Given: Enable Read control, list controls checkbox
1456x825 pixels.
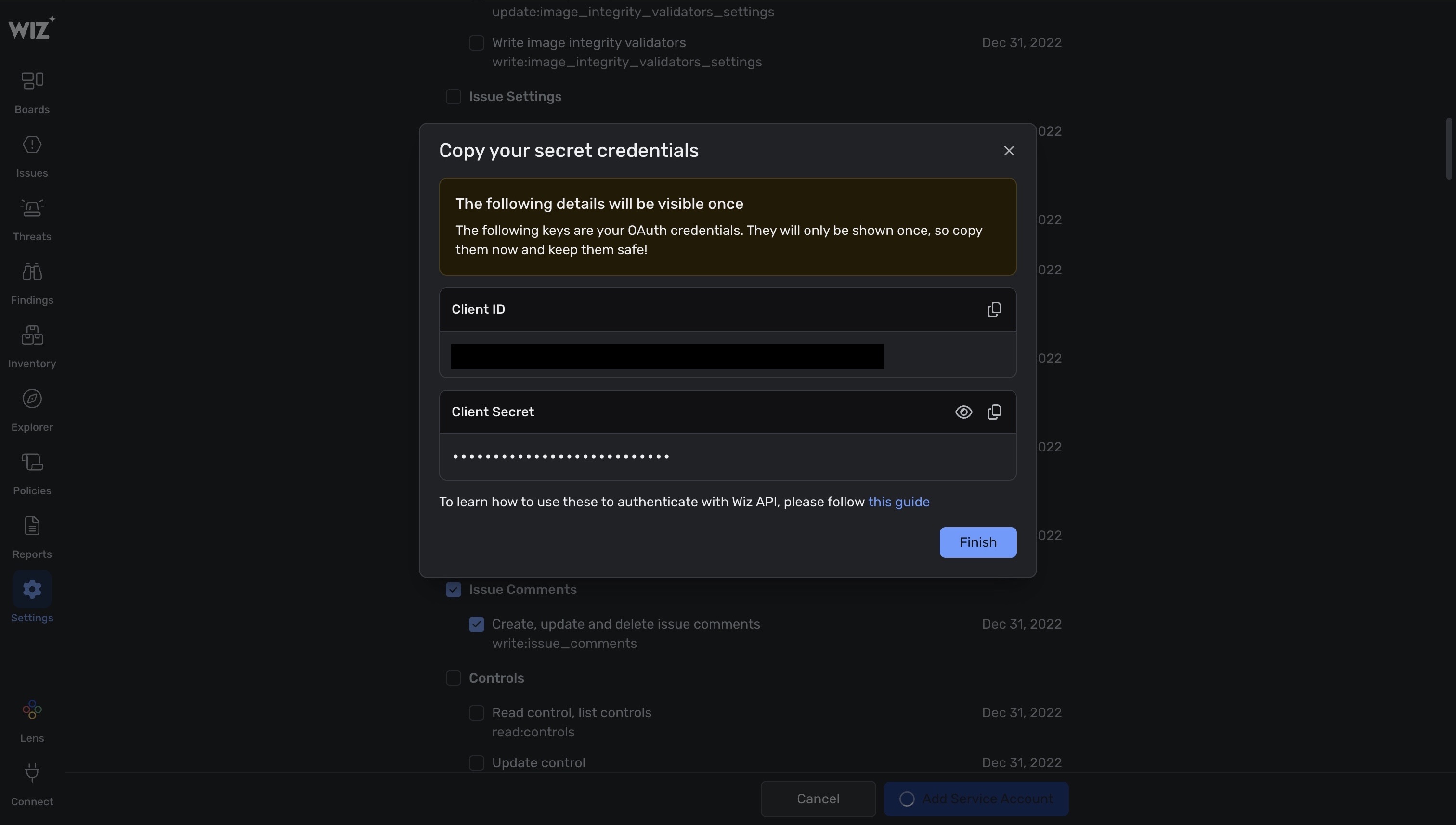Looking at the screenshot, I should (477, 713).
